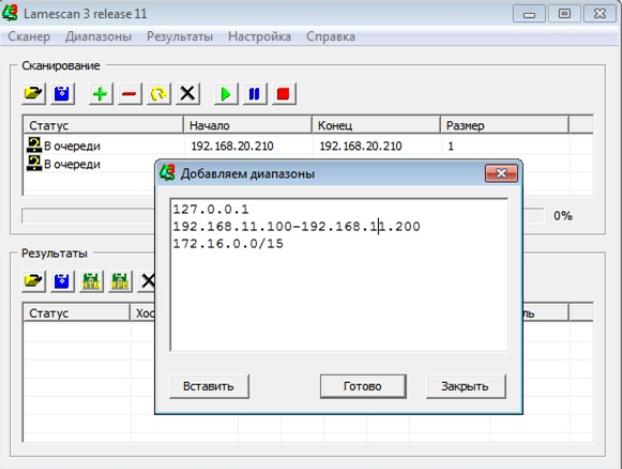Click the save icon in Результаты toolbar
The width and height of the screenshot is (622, 469).
pyautogui.click(x=60, y=281)
